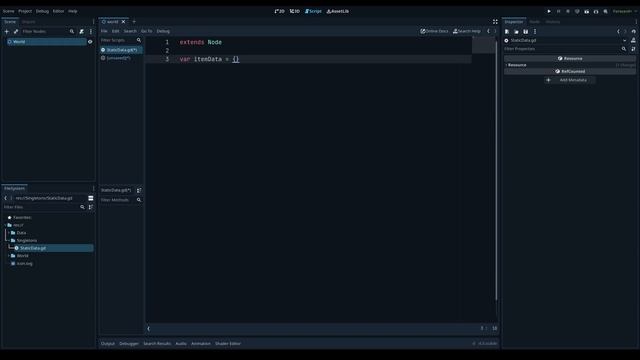640x360 pixels.
Task: Pause the running project
Action: [558, 11]
